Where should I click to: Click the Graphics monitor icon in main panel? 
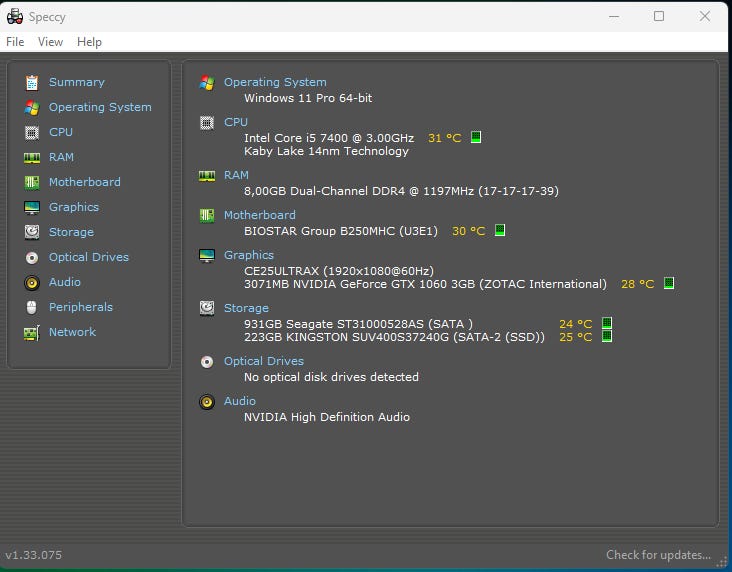[207, 255]
